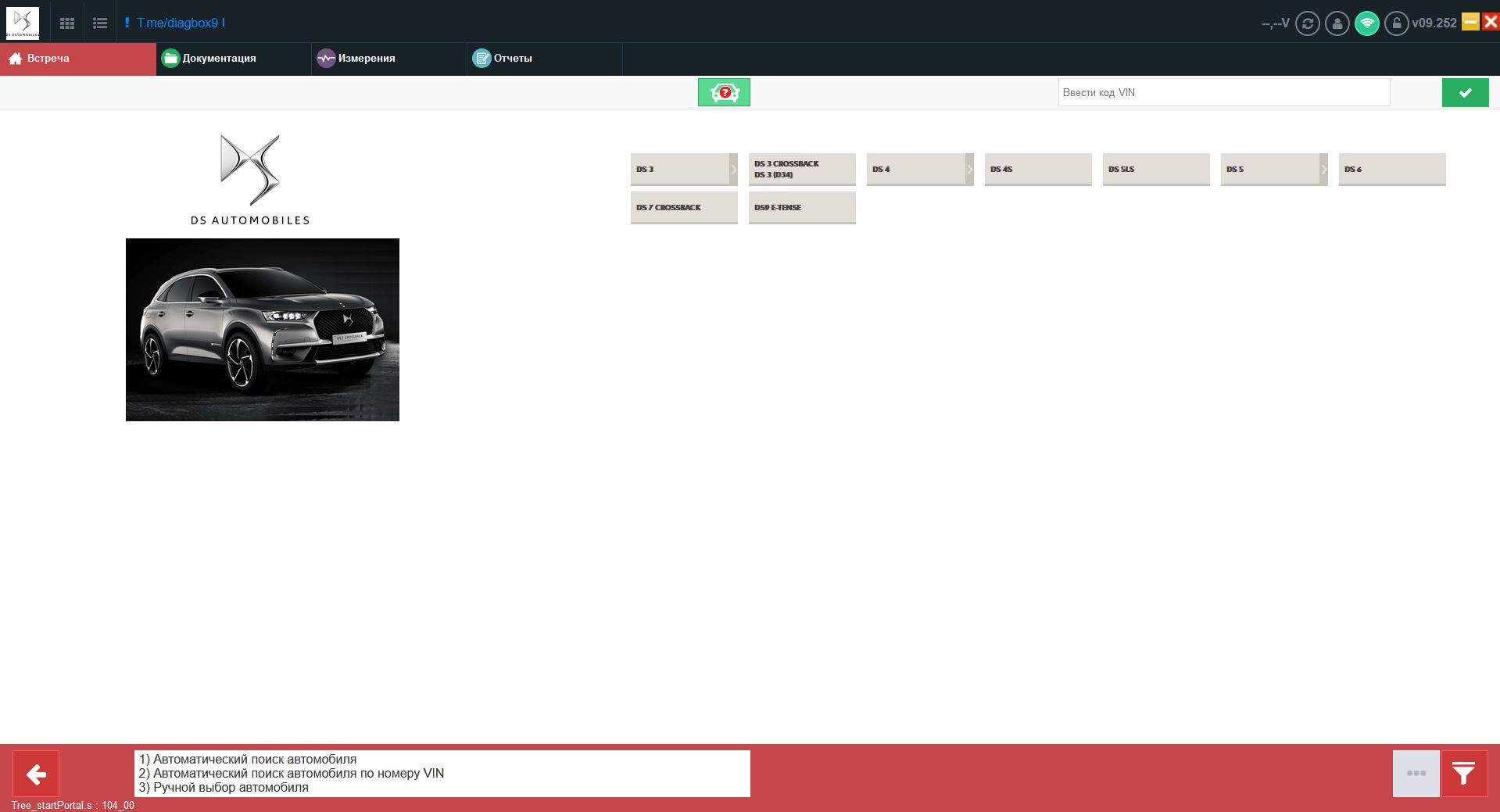The height and width of the screenshot is (812, 1500).
Task: Minimize the DiagBox window
Action: pyautogui.click(x=1470, y=22)
